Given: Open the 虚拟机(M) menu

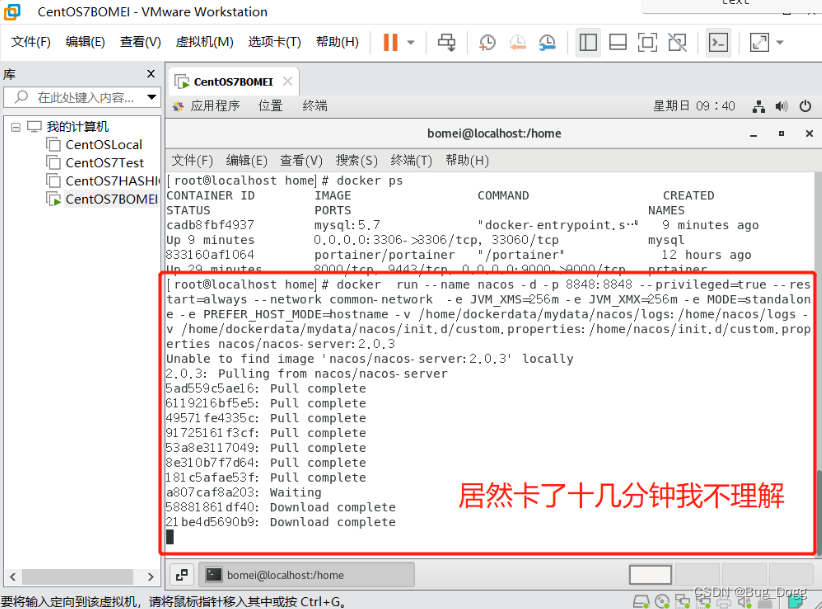Looking at the screenshot, I should click(x=204, y=42).
